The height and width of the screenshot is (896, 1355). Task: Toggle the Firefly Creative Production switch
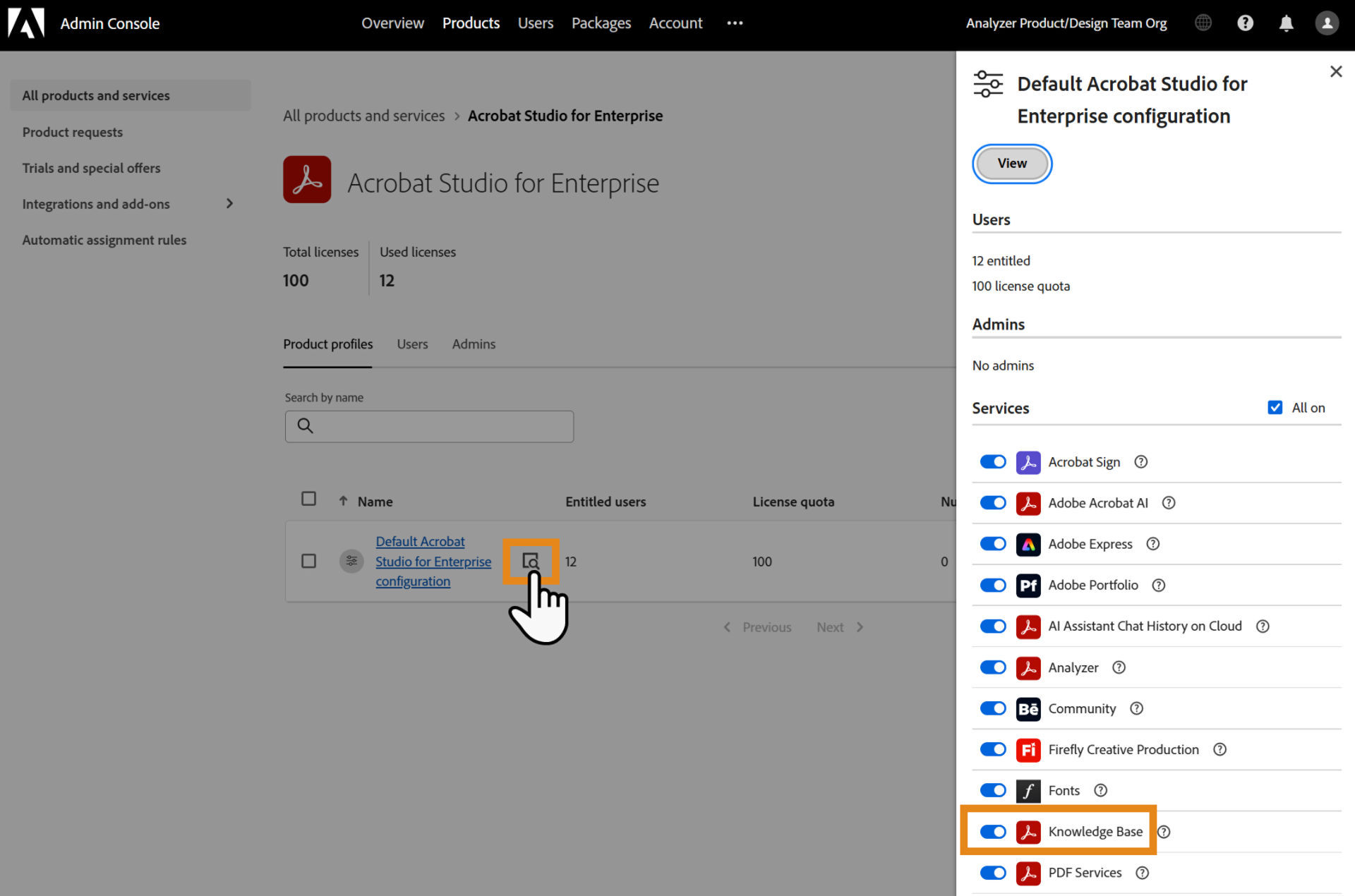tap(993, 749)
